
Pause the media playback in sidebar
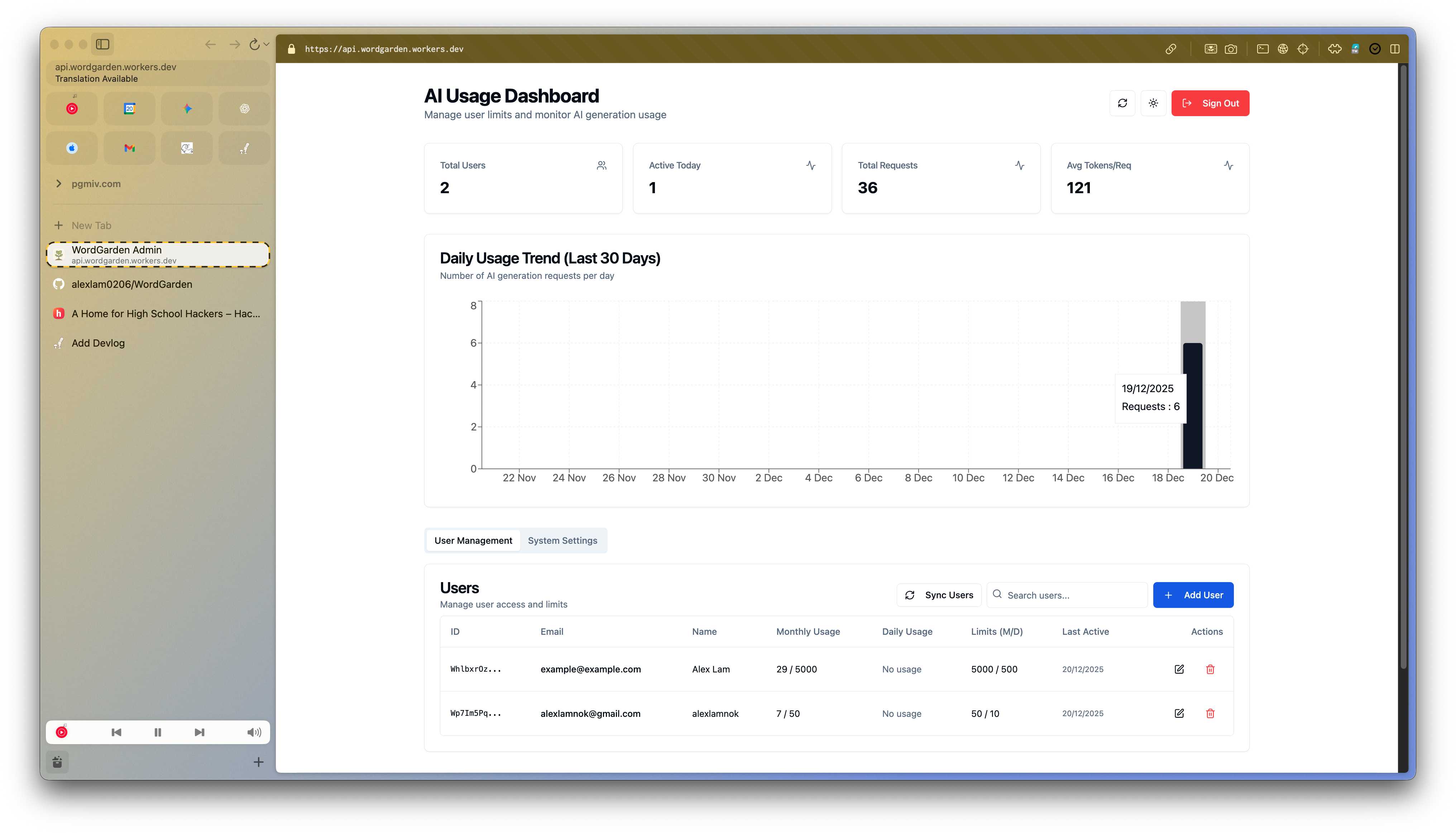click(158, 732)
